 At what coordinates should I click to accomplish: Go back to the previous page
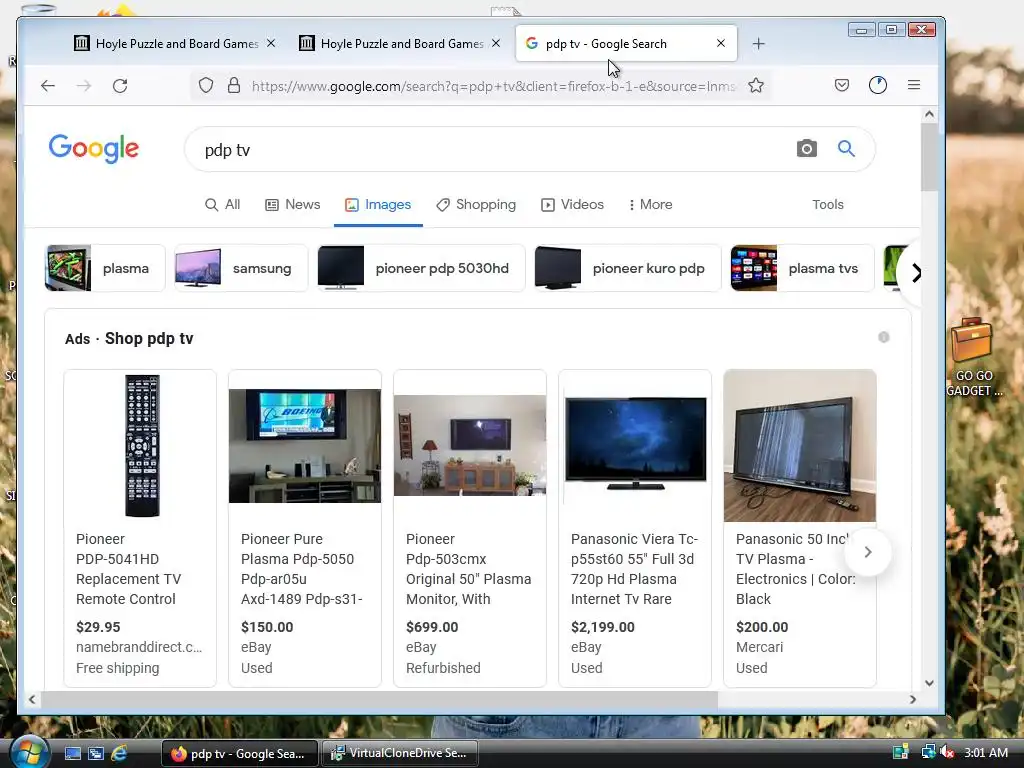(48, 86)
